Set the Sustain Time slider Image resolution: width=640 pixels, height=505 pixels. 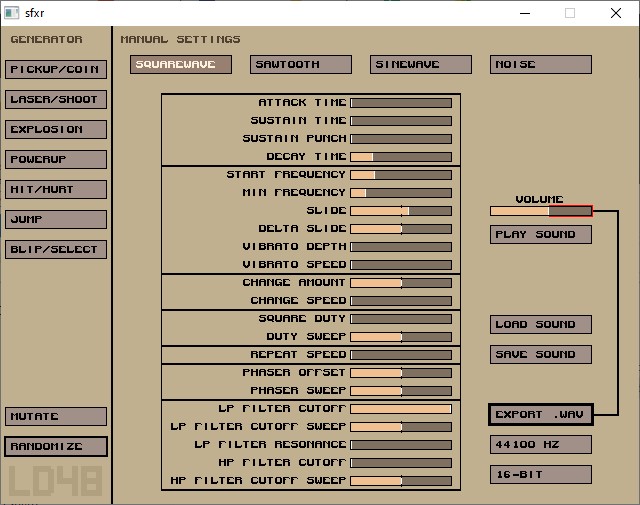(x=401, y=121)
